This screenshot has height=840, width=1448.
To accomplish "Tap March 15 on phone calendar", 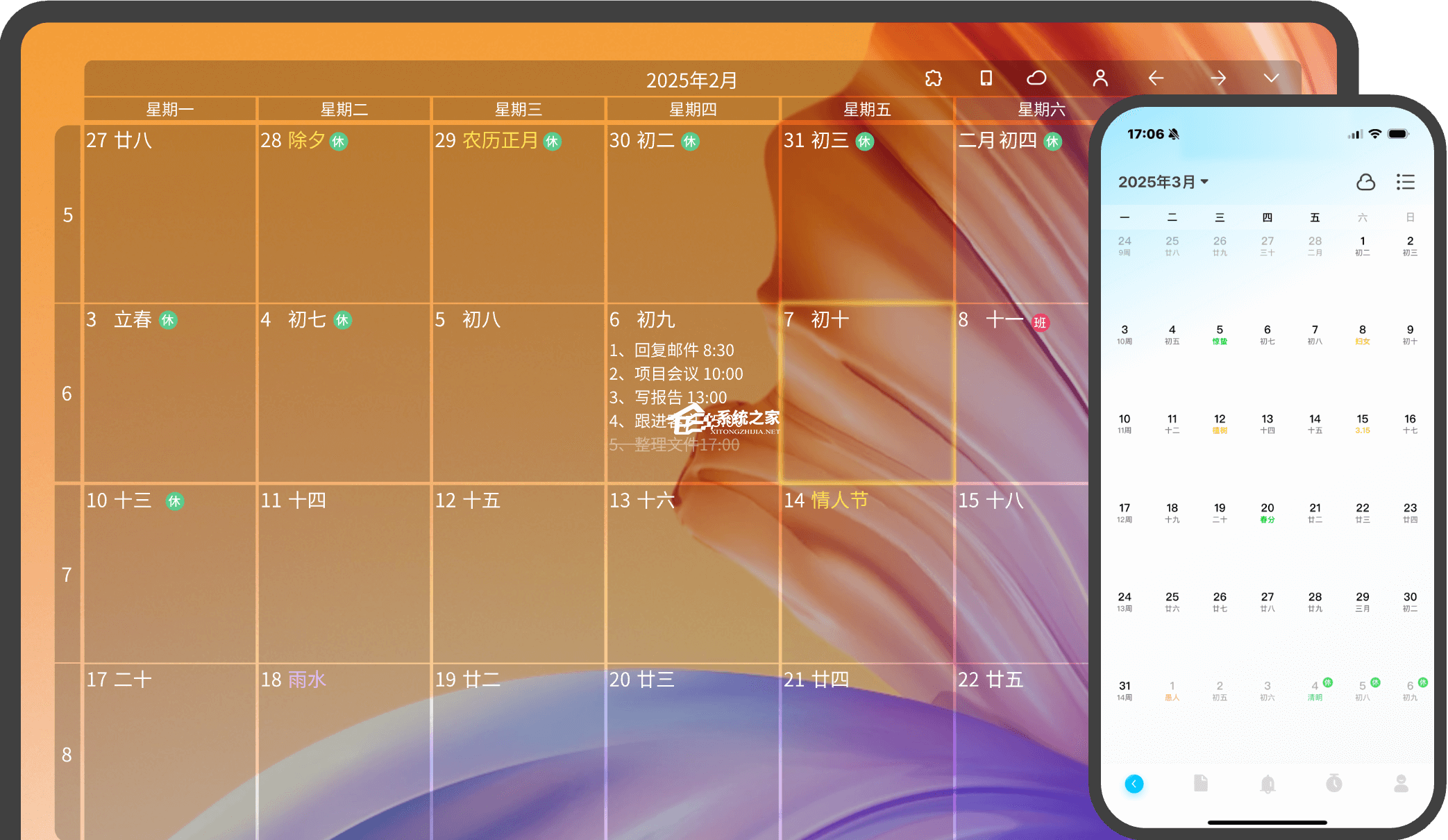I will click(x=1363, y=423).
